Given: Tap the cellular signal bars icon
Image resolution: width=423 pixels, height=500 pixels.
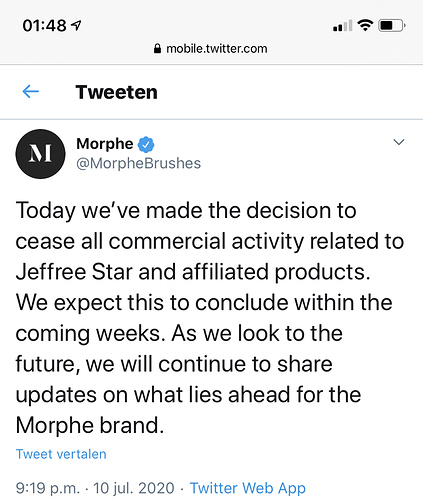Looking at the screenshot, I should point(343,26).
